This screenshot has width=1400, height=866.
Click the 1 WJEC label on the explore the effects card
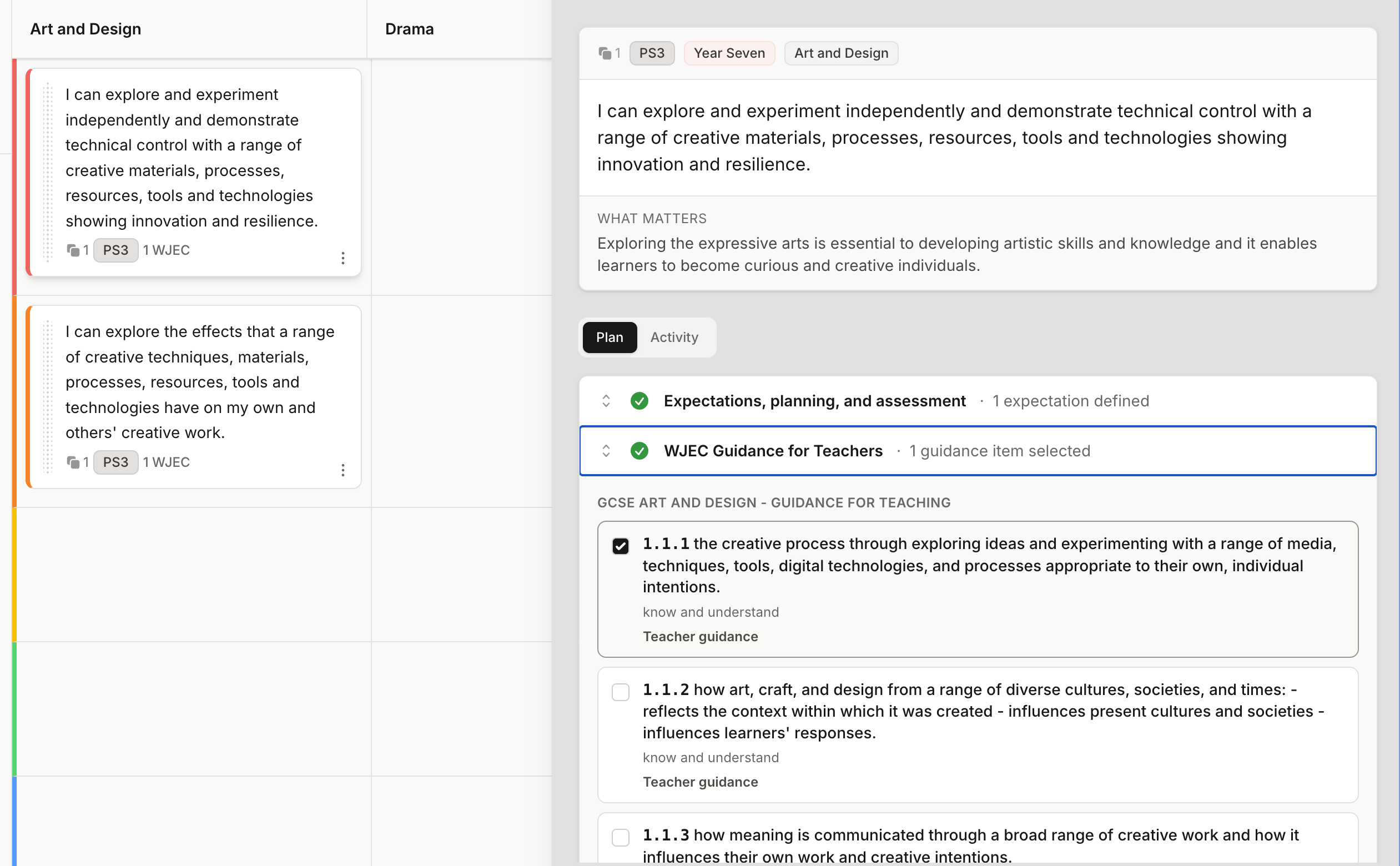[166, 462]
